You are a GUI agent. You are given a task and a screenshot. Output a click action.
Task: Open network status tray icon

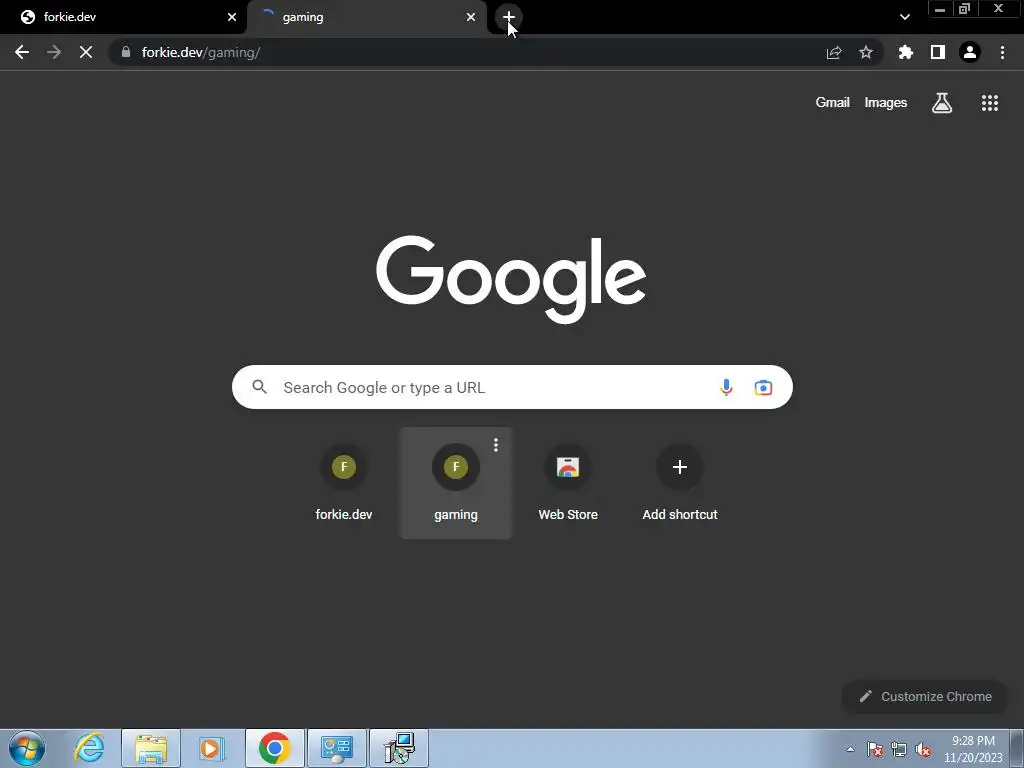click(899, 749)
